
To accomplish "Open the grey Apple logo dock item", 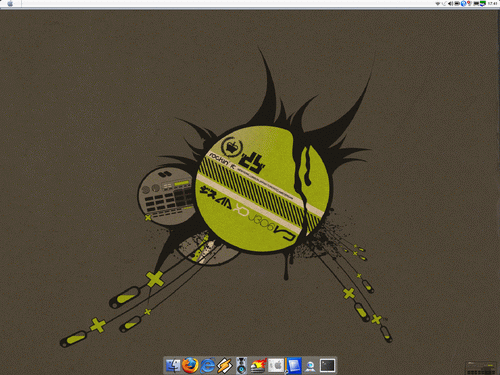I will [276, 366].
